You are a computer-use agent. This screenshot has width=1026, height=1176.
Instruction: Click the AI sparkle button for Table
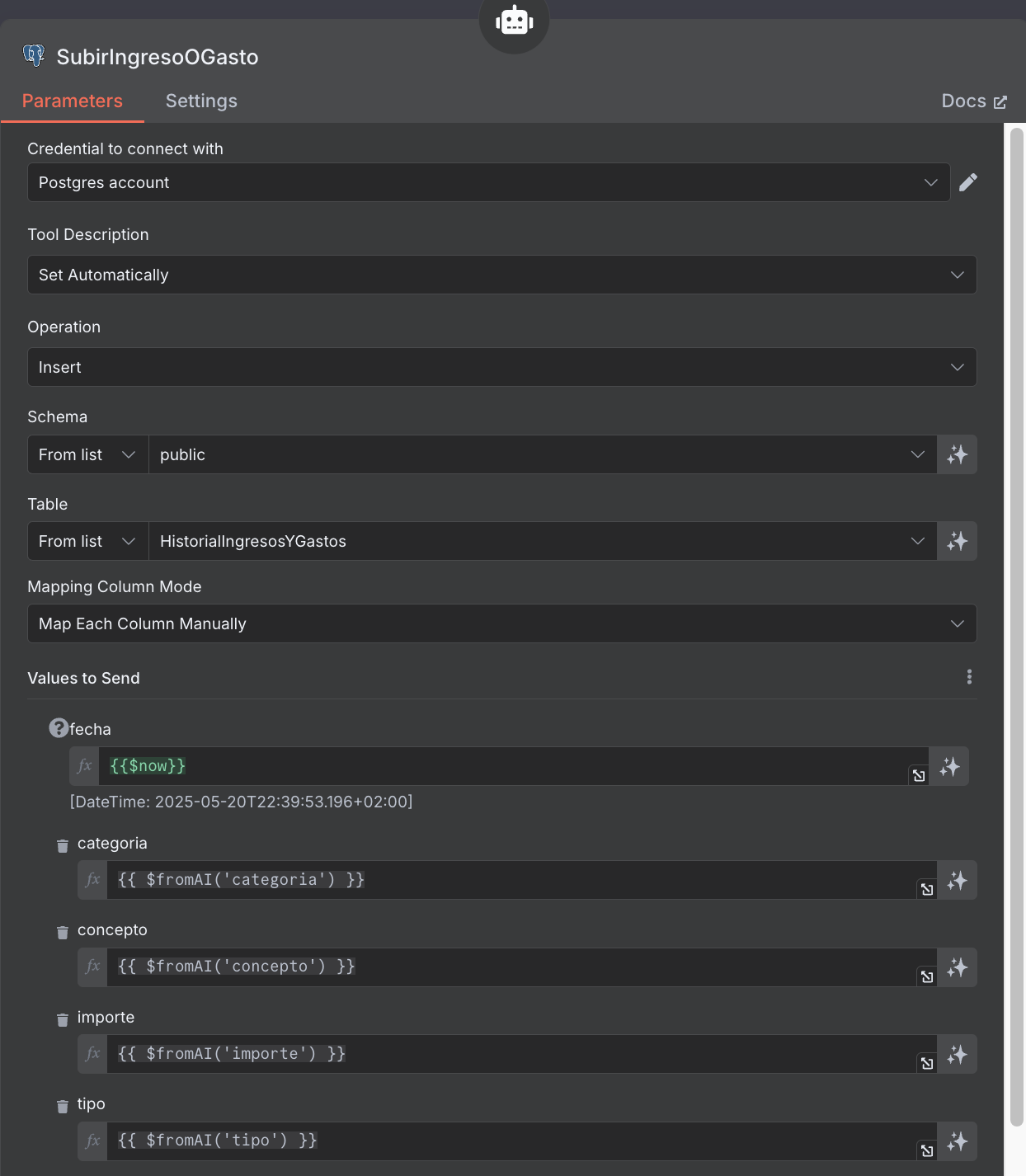click(x=957, y=541)
